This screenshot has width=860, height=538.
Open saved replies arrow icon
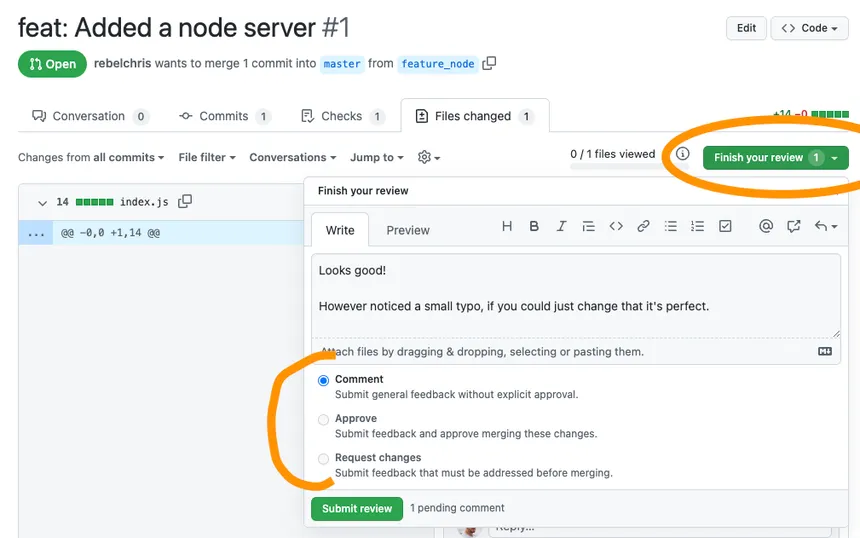[826, 226]
